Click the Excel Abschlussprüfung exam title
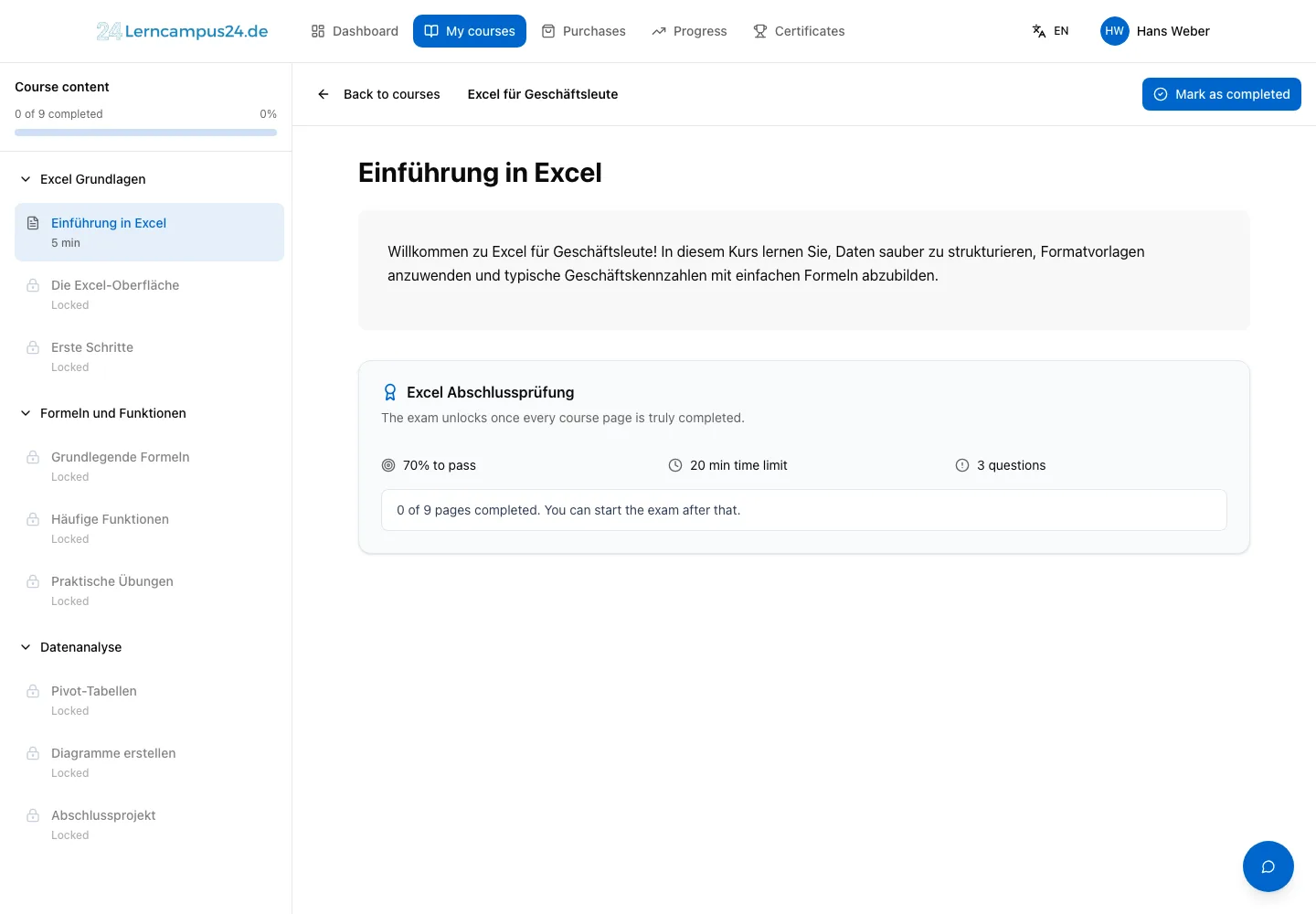The height and width of the screenshot is (914, 1316). 491,392
